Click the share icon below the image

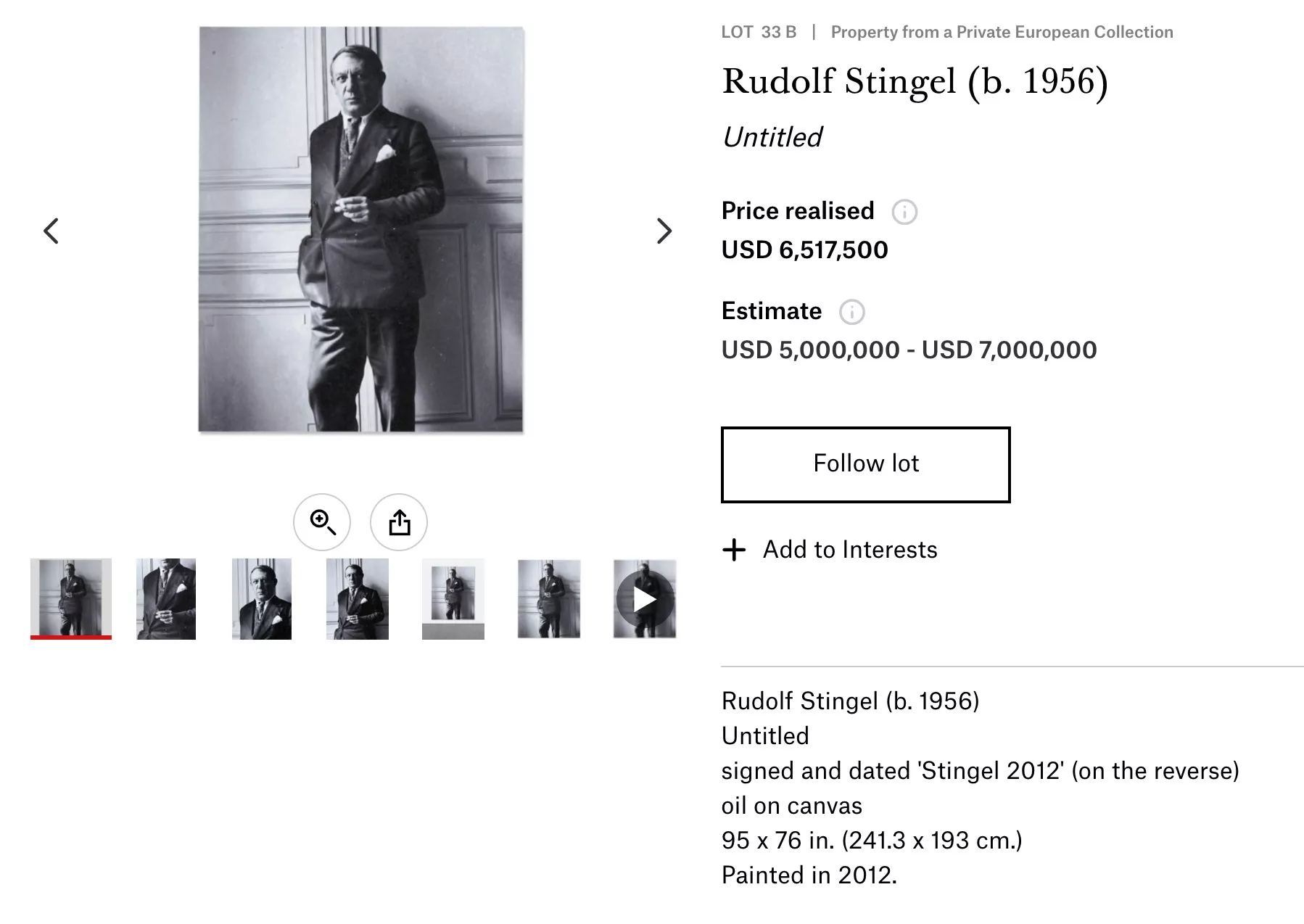pyautogui.click(x=399, y=522)
